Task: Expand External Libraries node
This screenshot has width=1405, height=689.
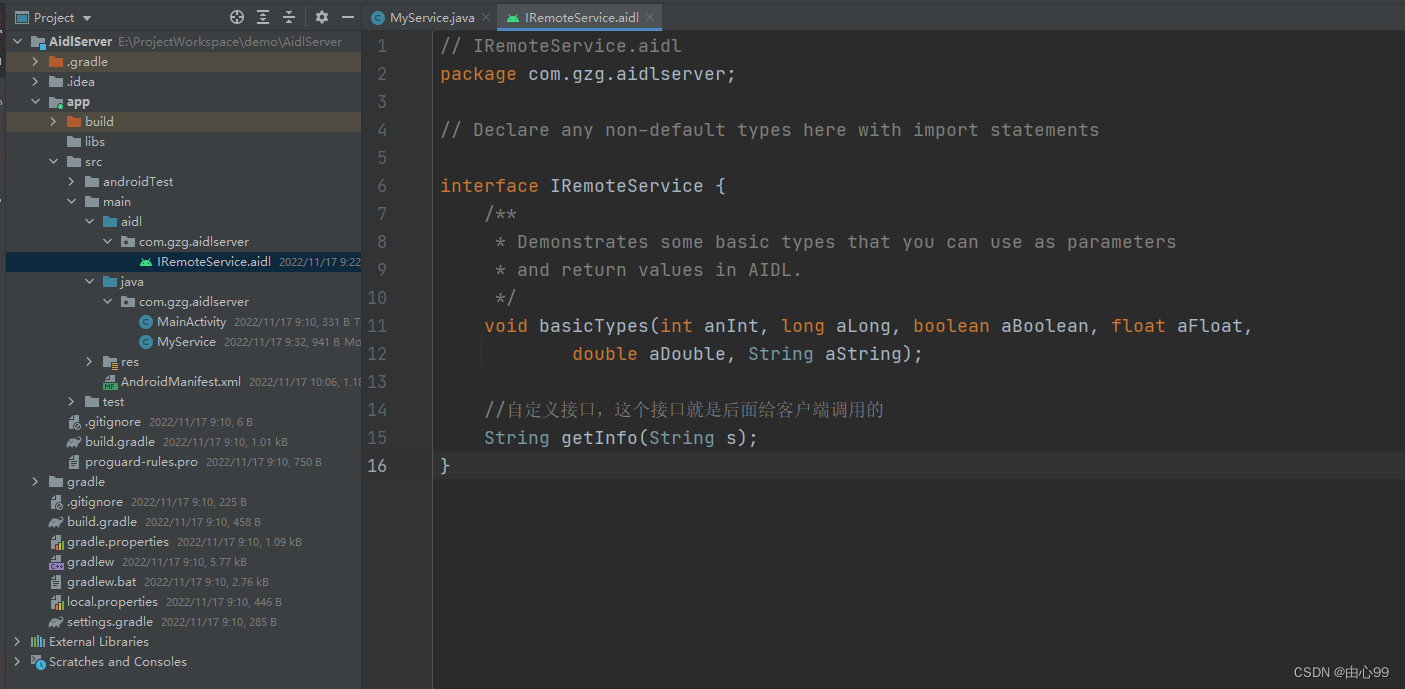Action: tap(18, 642)
